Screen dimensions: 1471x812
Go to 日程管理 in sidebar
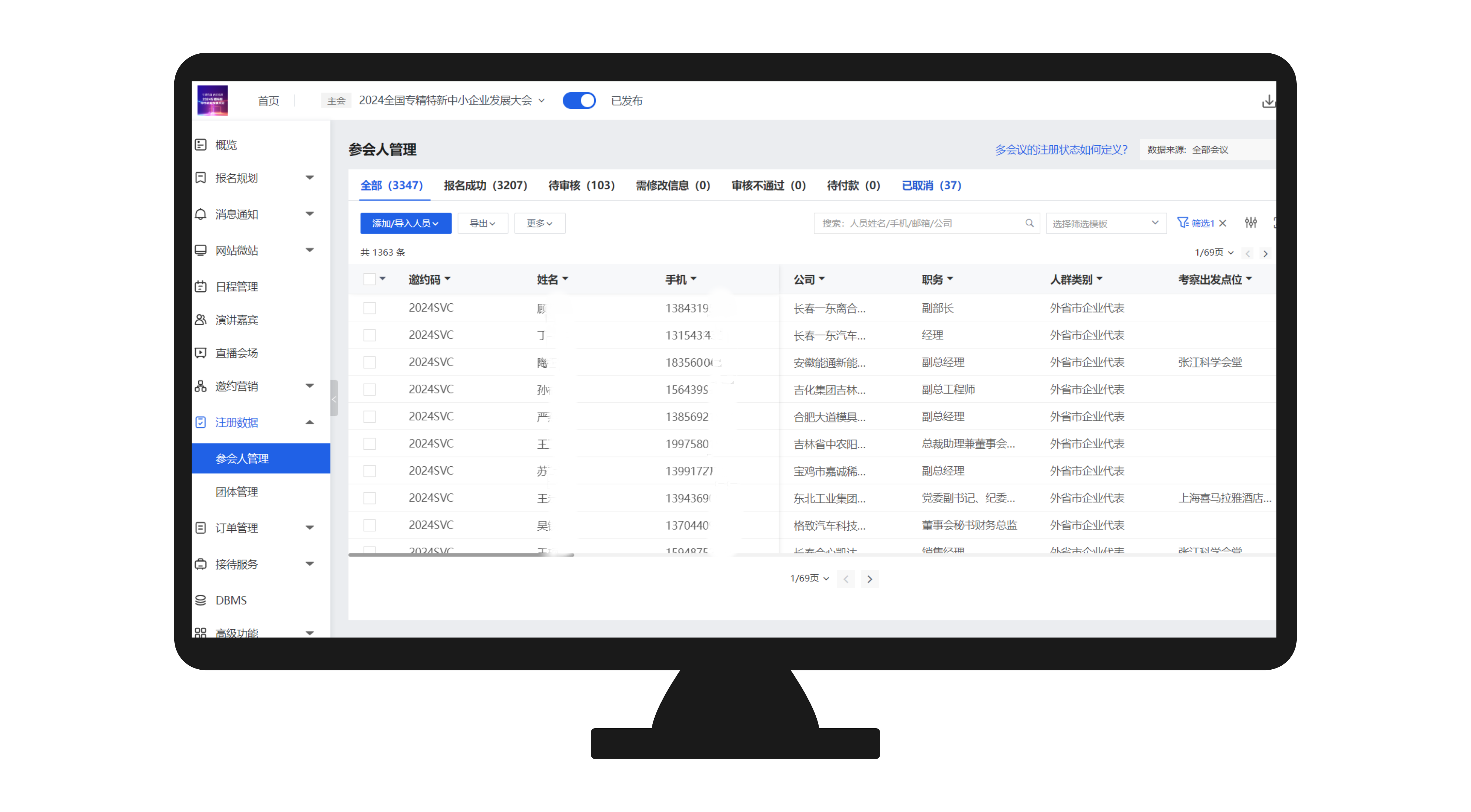click(x=236, y=286)
